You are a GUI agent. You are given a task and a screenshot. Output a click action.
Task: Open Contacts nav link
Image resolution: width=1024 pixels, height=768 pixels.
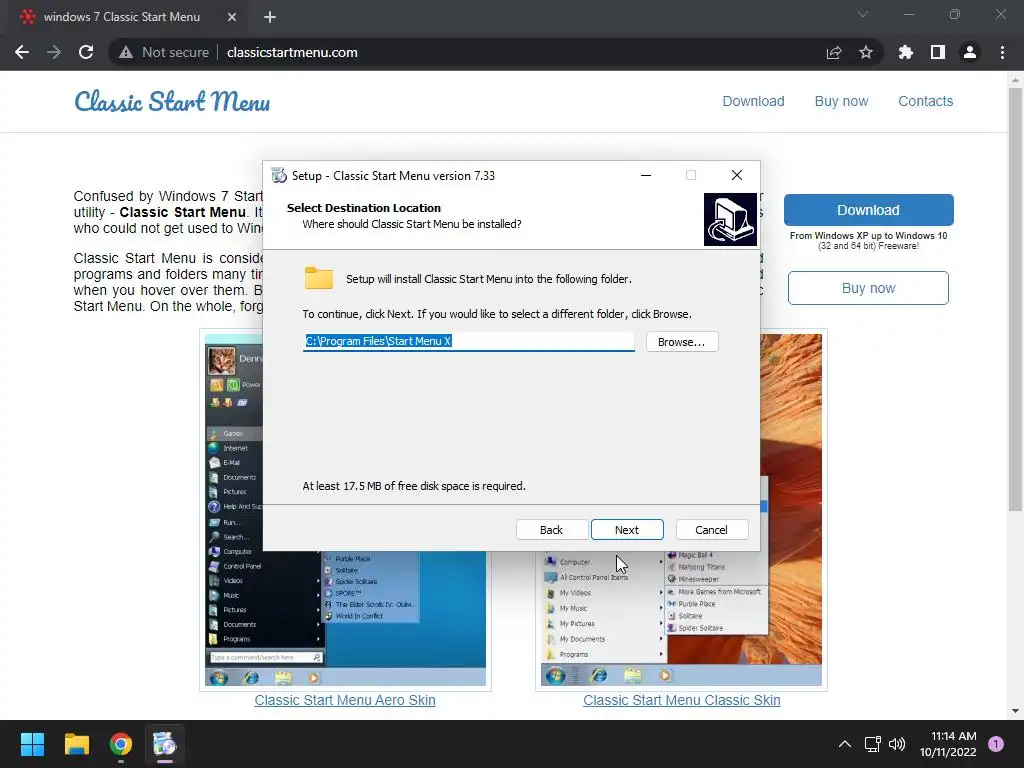coord(925,101)
